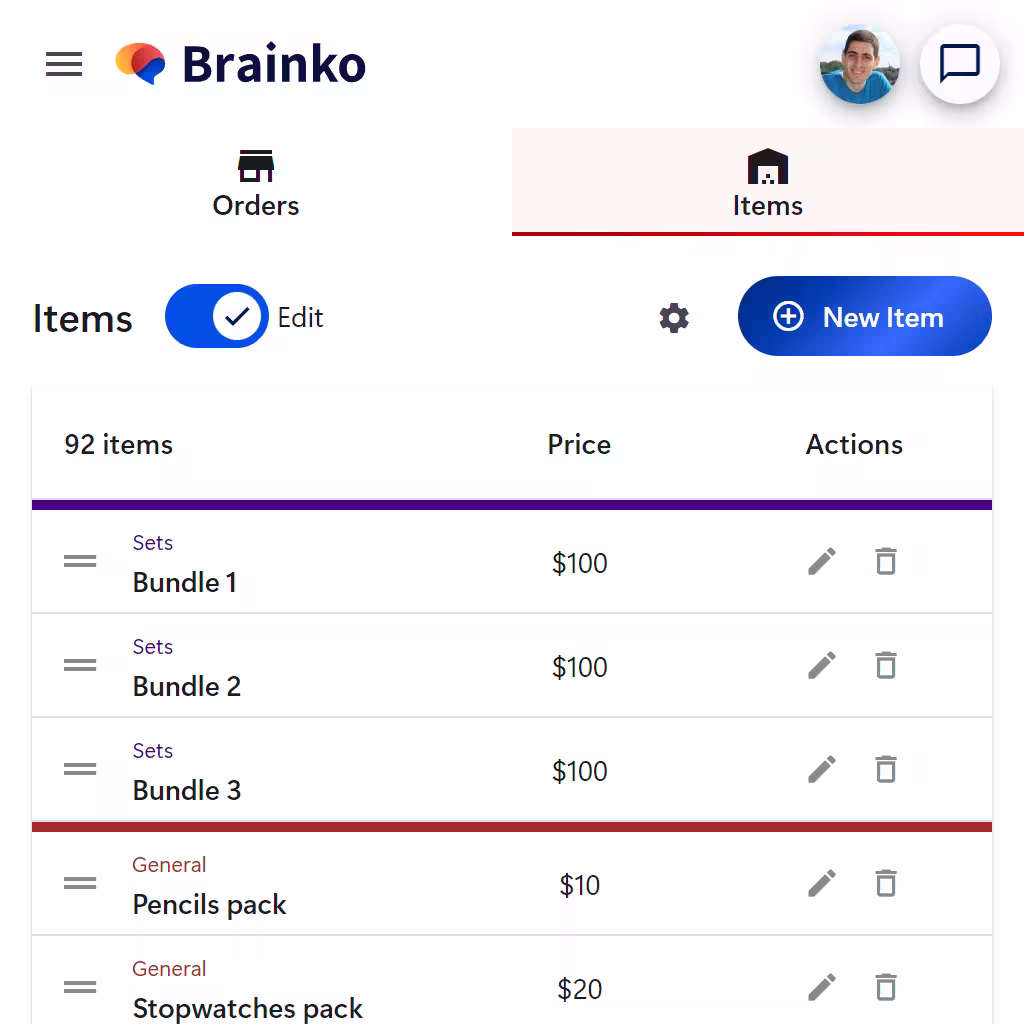The height and width of the screenshot is (1024, 1024).
Task: Switch to the Orders tab
Action: tap(256, 183)
